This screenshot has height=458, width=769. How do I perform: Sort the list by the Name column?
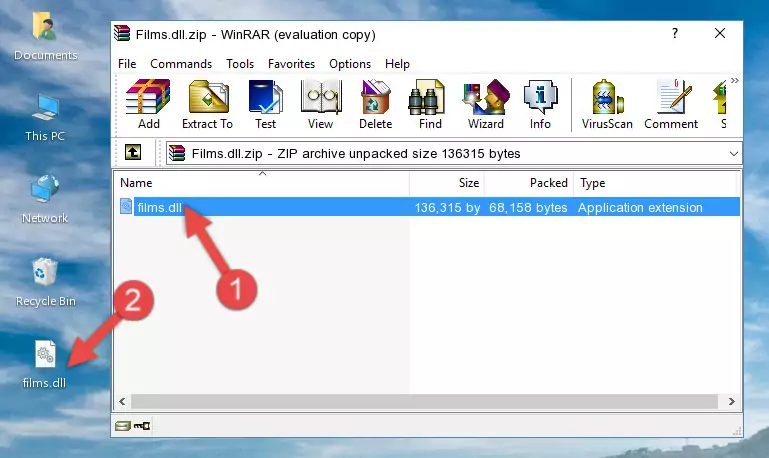(262, 183)
